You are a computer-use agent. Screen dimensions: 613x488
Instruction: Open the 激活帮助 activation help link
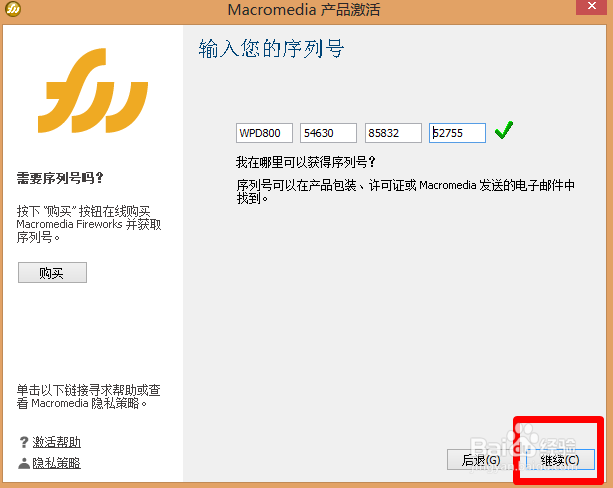(x=57, y=442)
